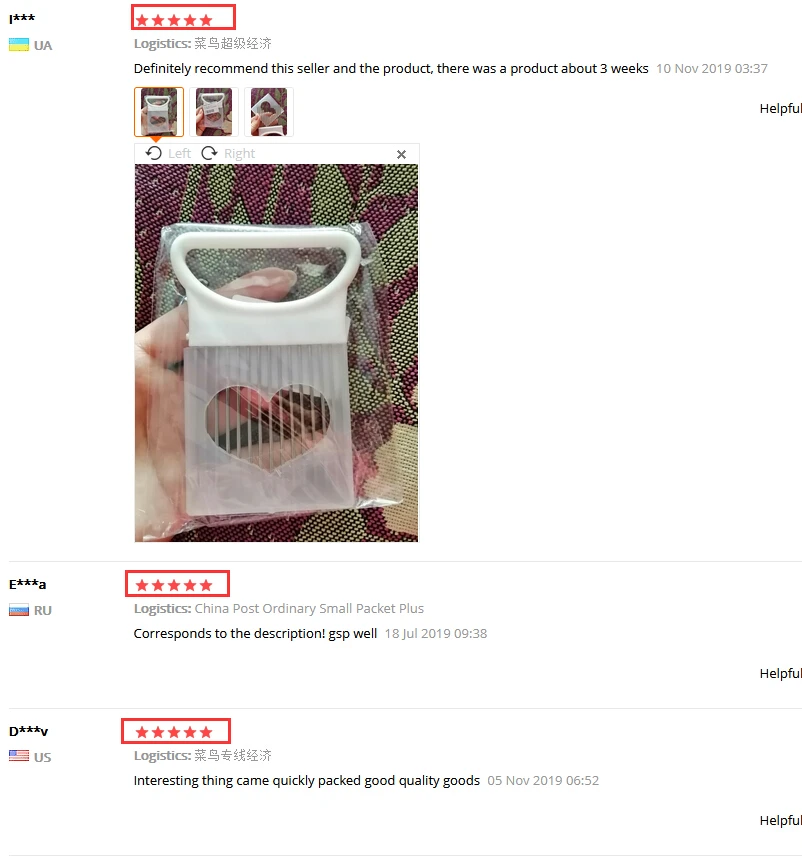Click the Russia flag icon next to RU
This screenshot has width=802, height=856.
(x=19, y=610)
